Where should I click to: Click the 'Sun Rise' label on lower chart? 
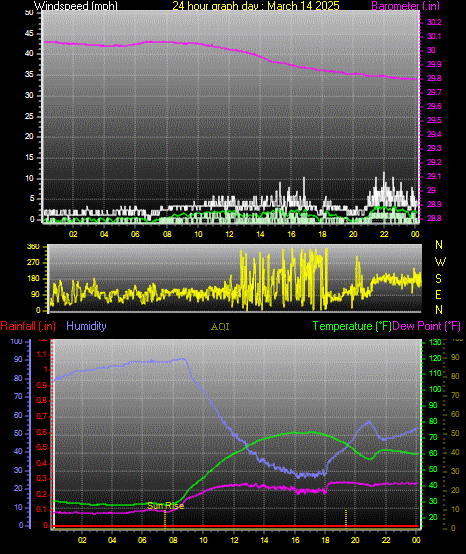[166, 506]
